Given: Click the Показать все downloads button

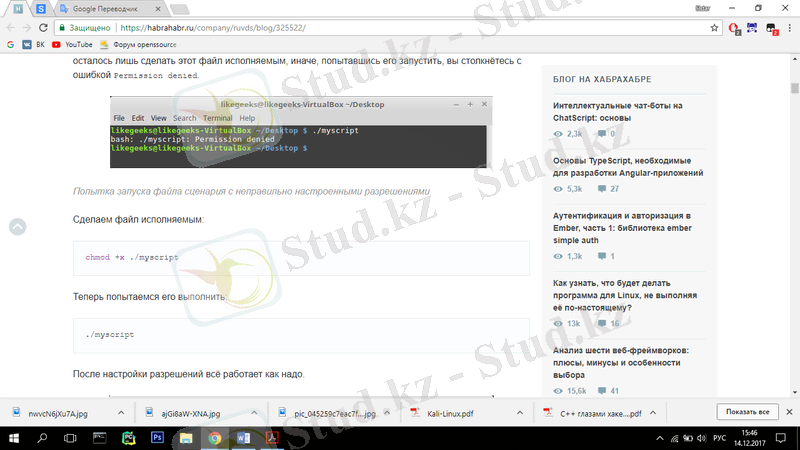Looking at the screenshot, I should click(x=747, y=412).
